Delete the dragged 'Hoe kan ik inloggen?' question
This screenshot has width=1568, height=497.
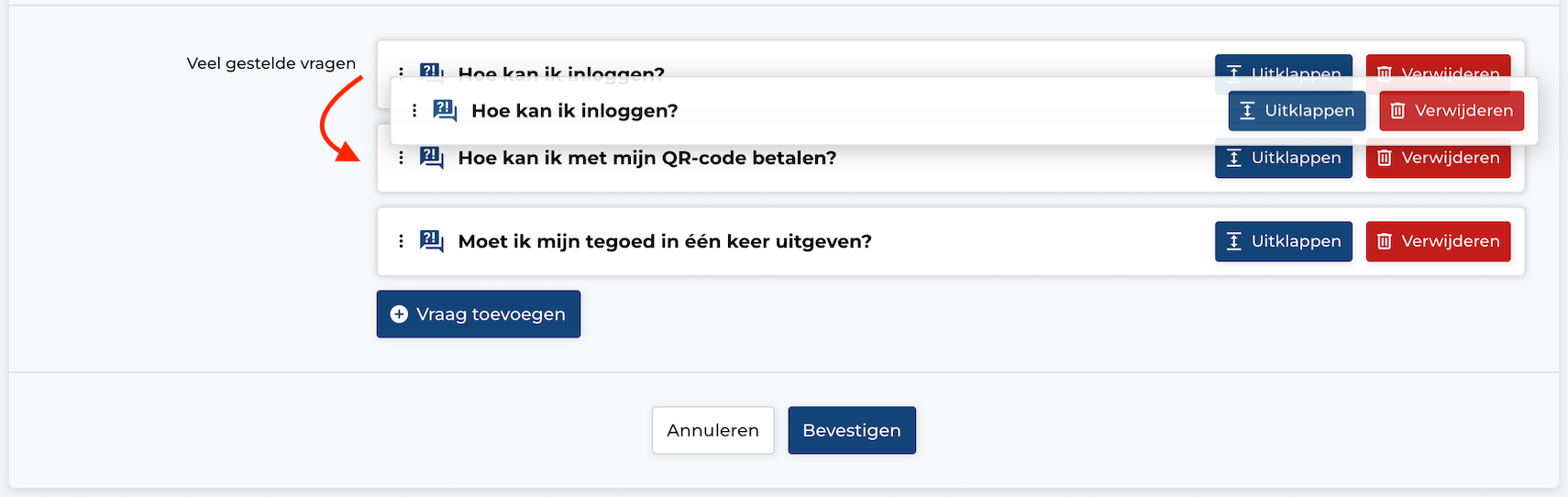(x=1452, y=111)
